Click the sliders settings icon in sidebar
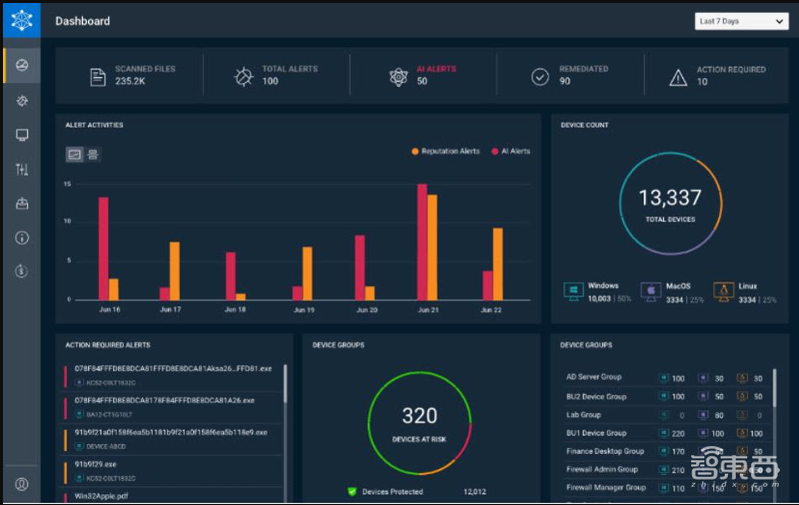The width and height of the screenshot is (799, 505). coord(22,169)
